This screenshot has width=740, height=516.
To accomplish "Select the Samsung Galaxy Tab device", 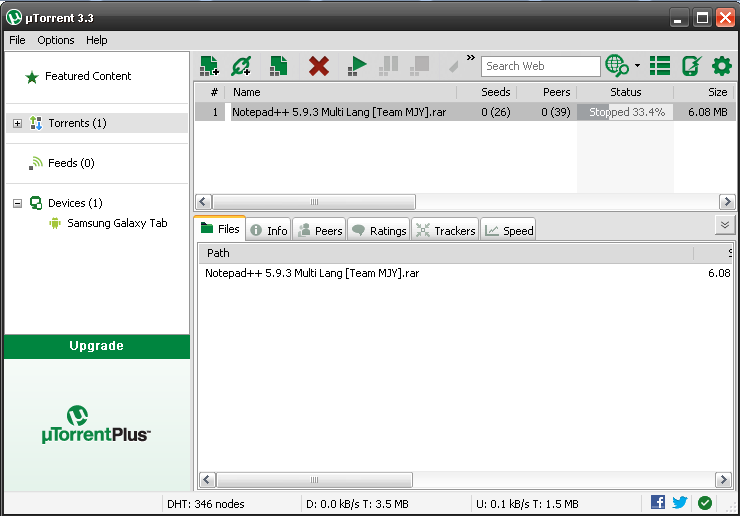I will pyautogui.click(x=117, y=223).
